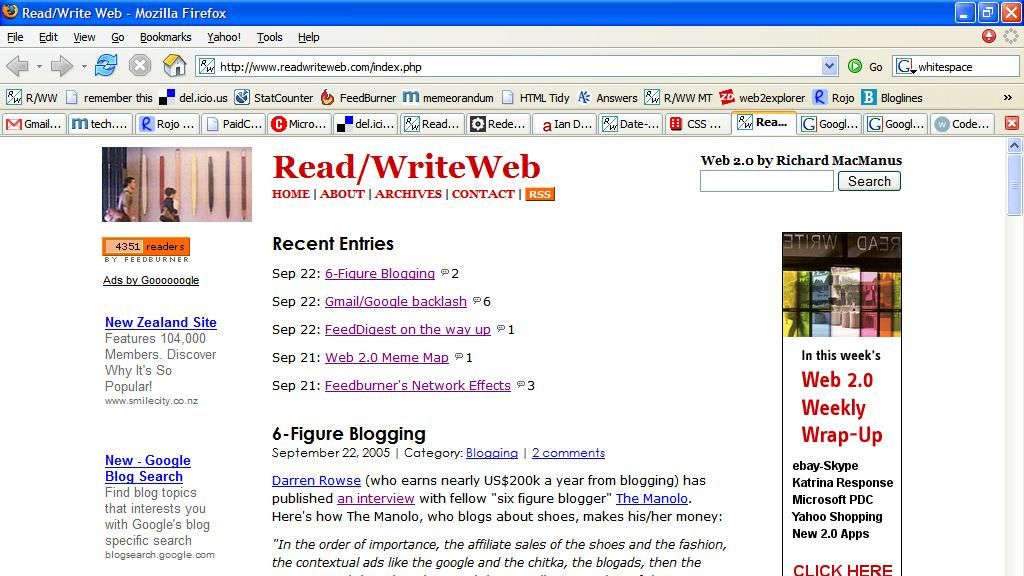Click the site icon in address bar

click(207, 66)
